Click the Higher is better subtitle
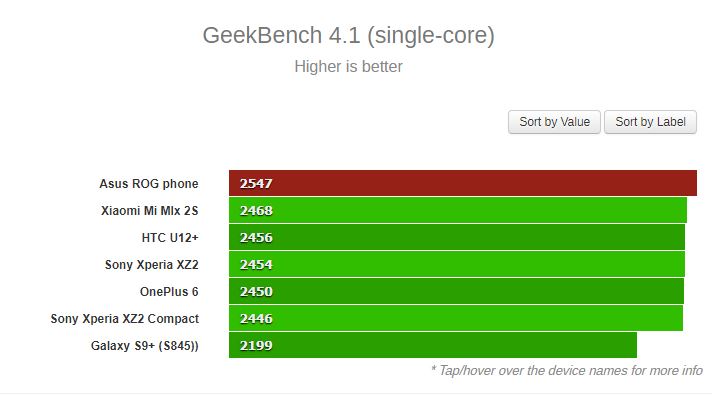Image resolution: width=712 pixels, height=395 pixels. click(x=348, y=66)
